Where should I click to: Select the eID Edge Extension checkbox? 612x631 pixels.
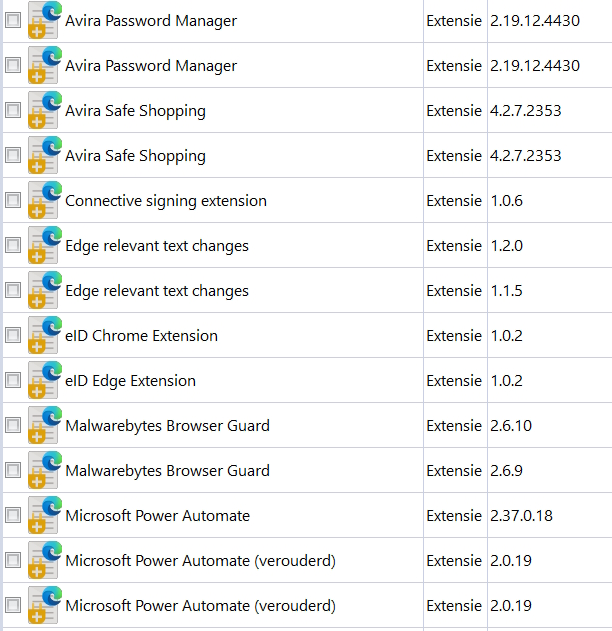pyautogui.click(x=13, y=381)
